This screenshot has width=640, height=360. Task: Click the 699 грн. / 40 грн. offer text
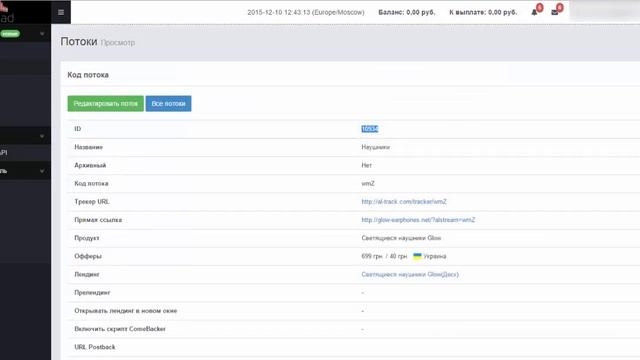384,256
